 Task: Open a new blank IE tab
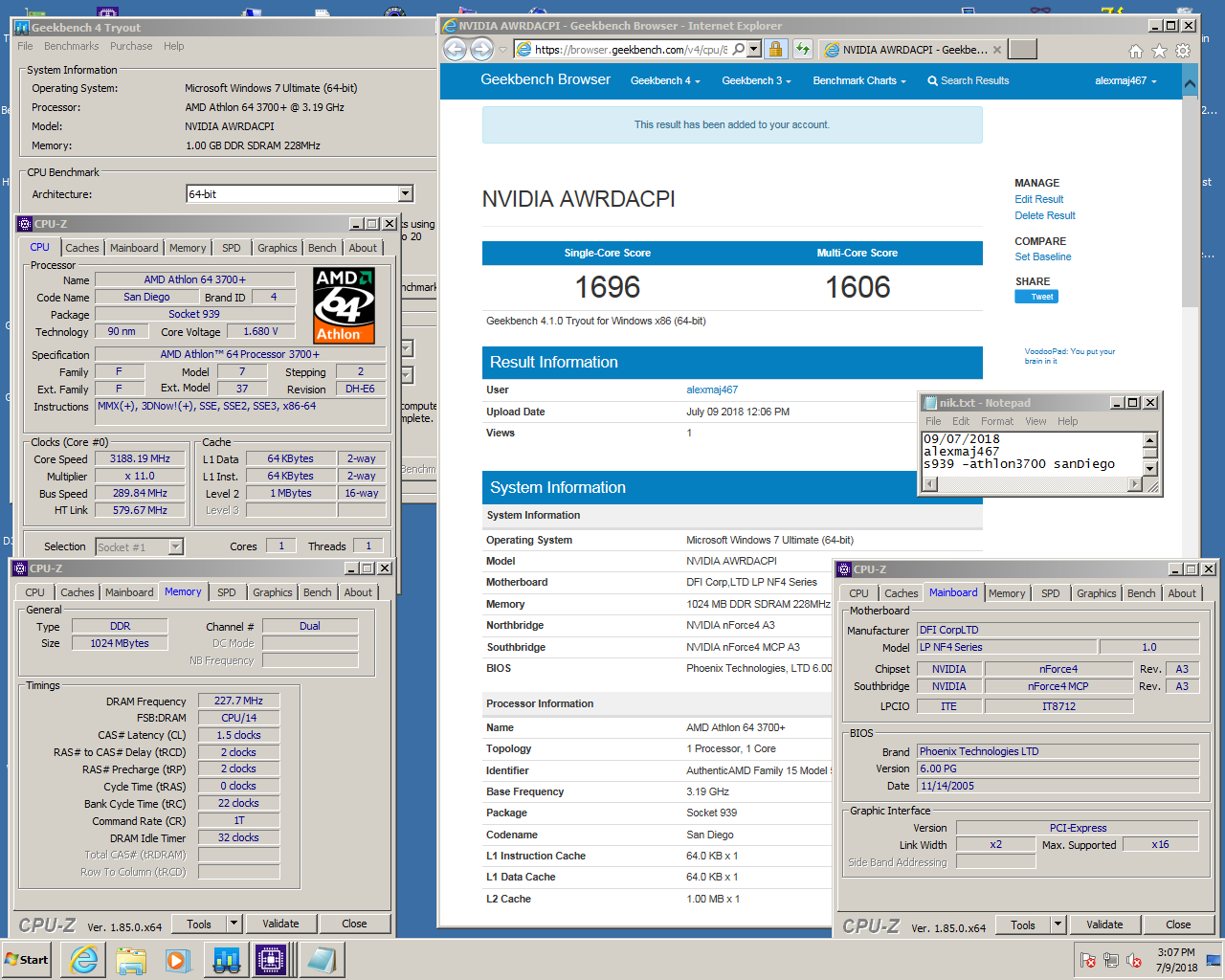[1023, 49]
